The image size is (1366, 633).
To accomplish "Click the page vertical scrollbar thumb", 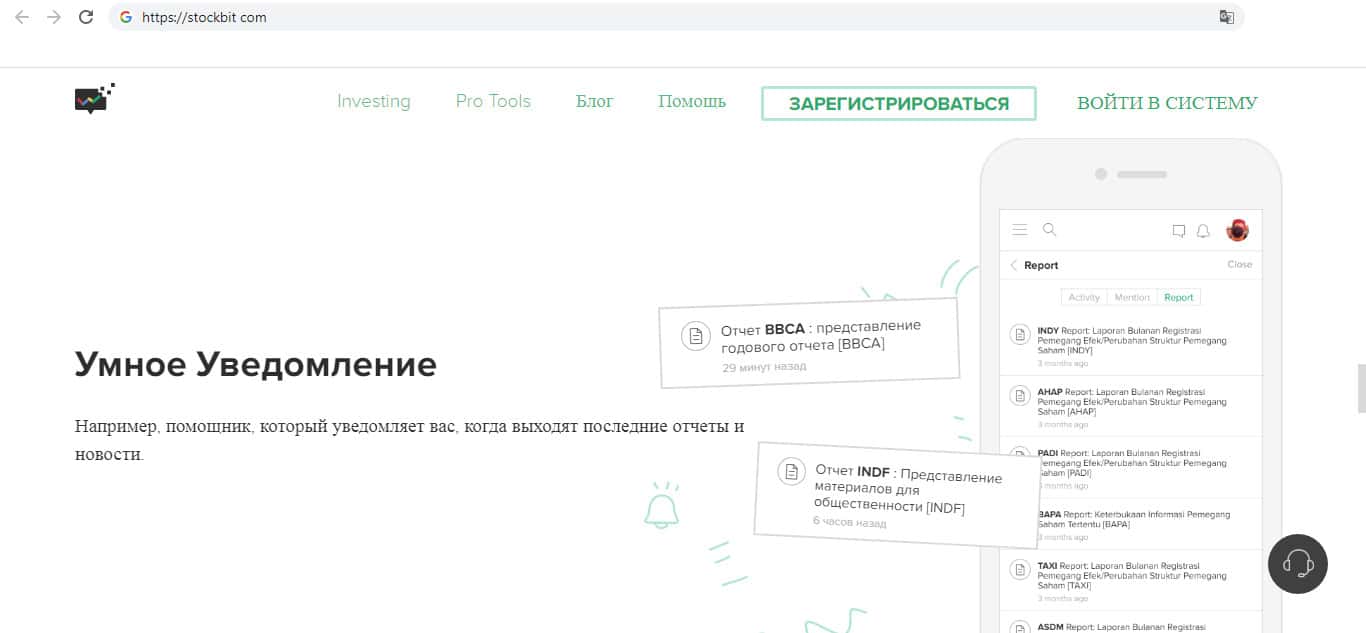I will [x=1361, y=389].
